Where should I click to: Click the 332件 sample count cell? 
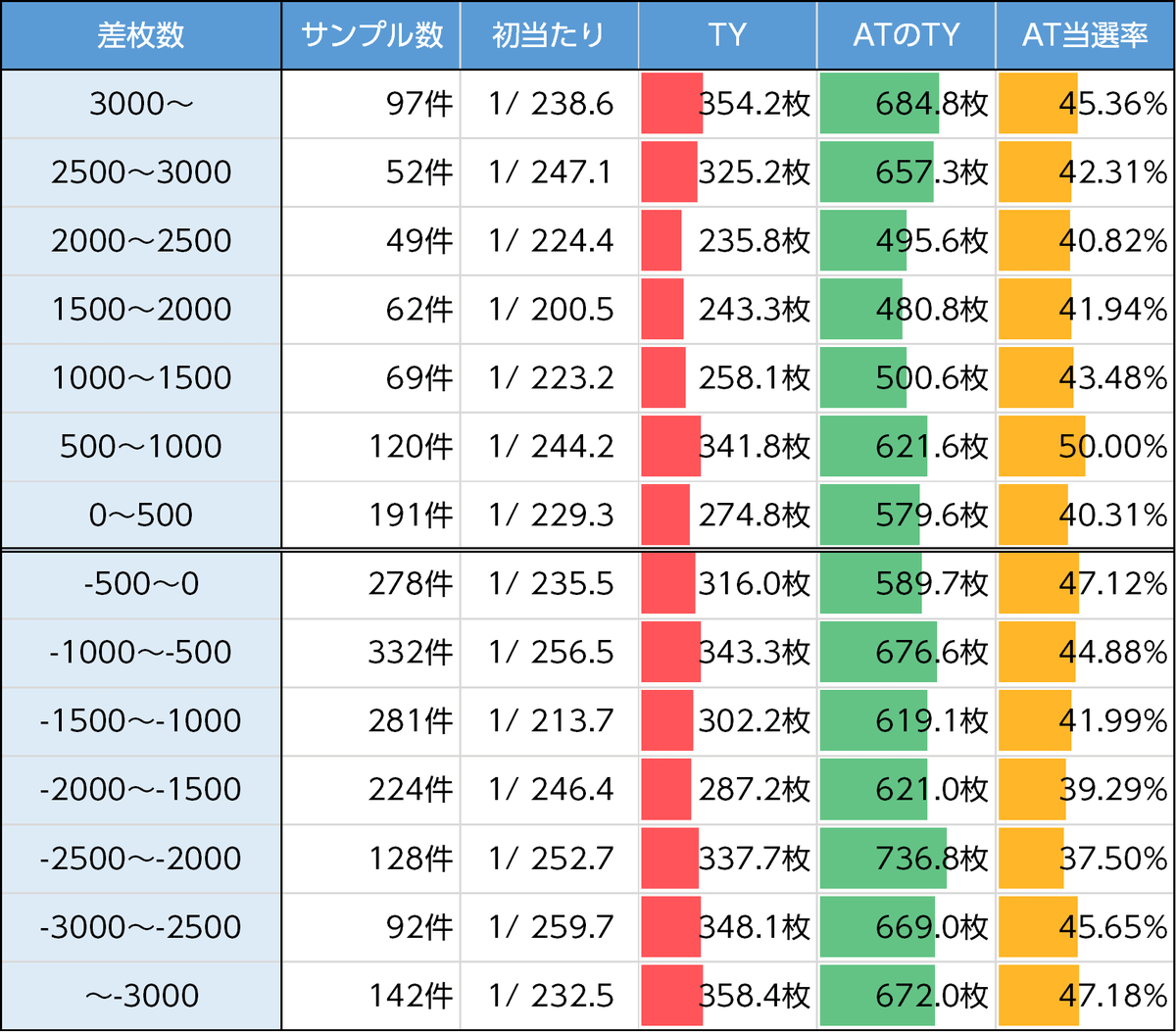pos(371,653)
